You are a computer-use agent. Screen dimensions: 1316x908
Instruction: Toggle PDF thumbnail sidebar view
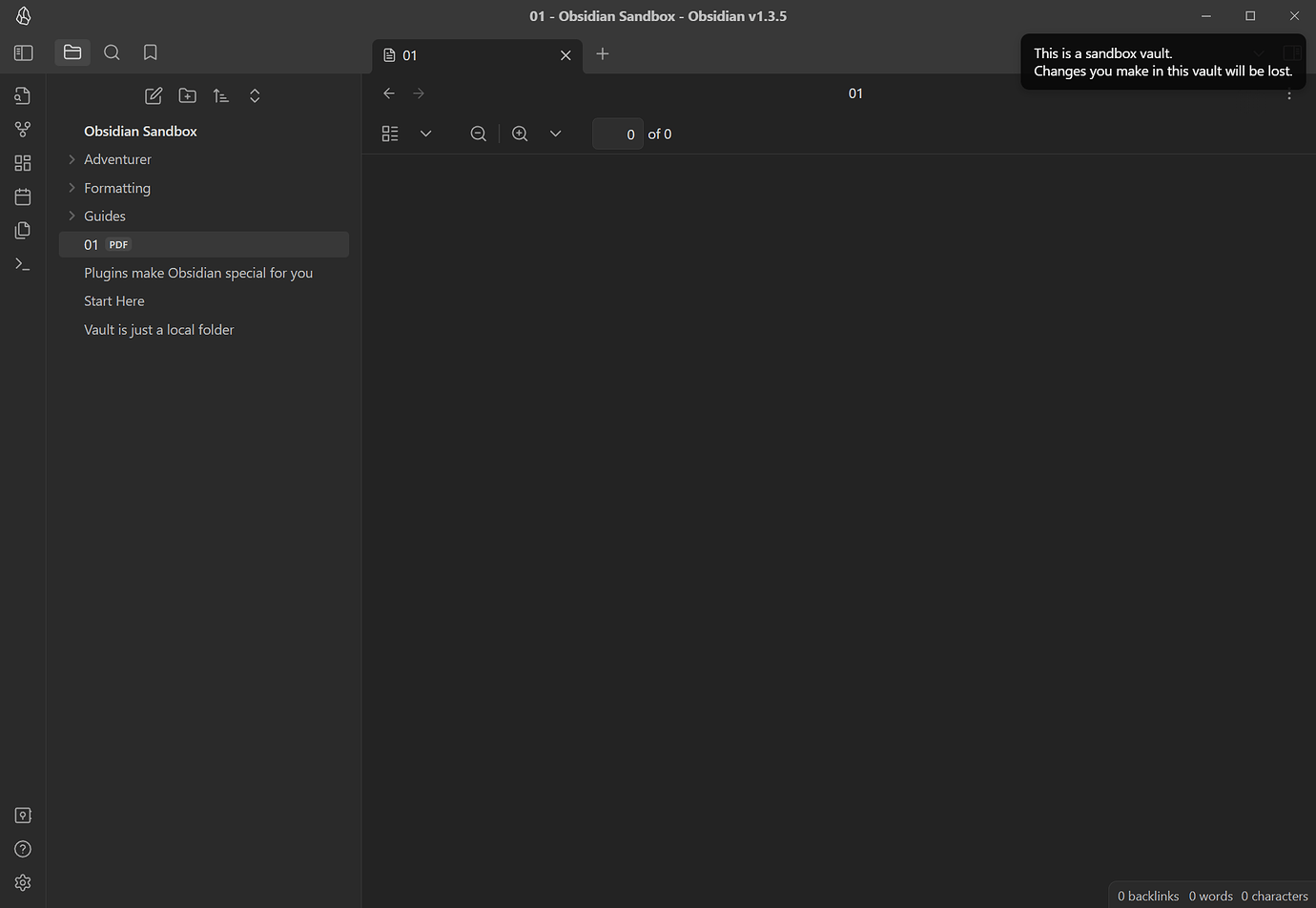pos(389,134)
